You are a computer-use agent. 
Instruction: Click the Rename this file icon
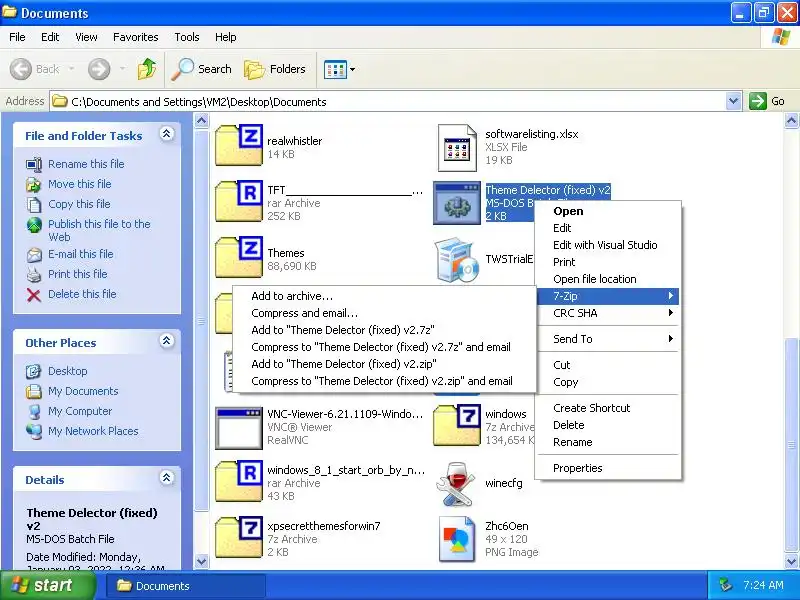(34, 164)
